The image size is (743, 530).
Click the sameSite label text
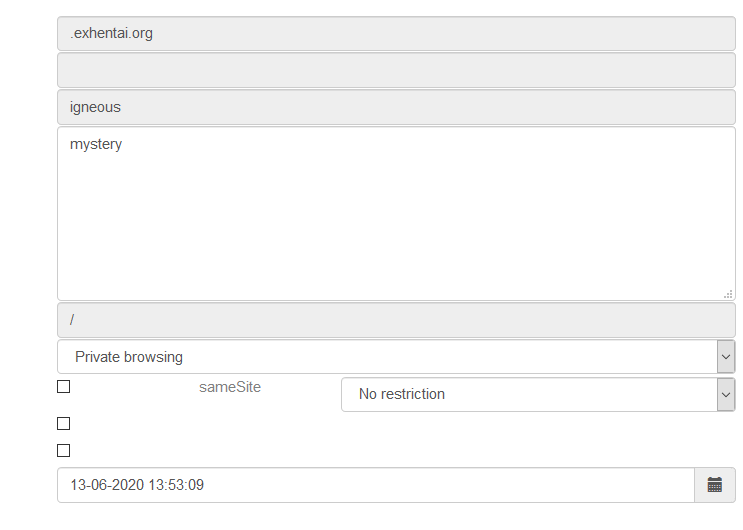click(x=230, y=387)
